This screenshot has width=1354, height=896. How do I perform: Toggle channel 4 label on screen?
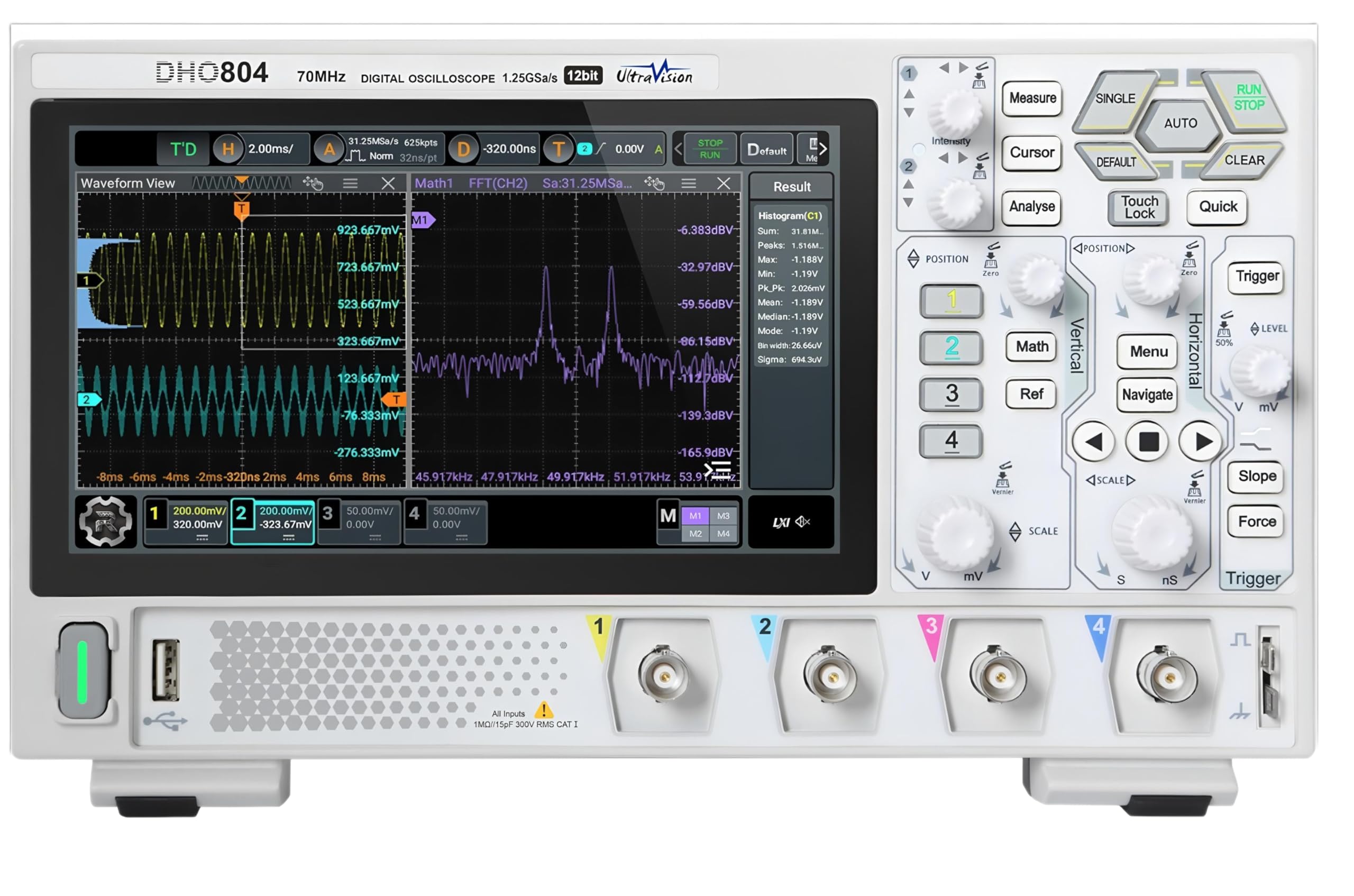click(415, 514)
